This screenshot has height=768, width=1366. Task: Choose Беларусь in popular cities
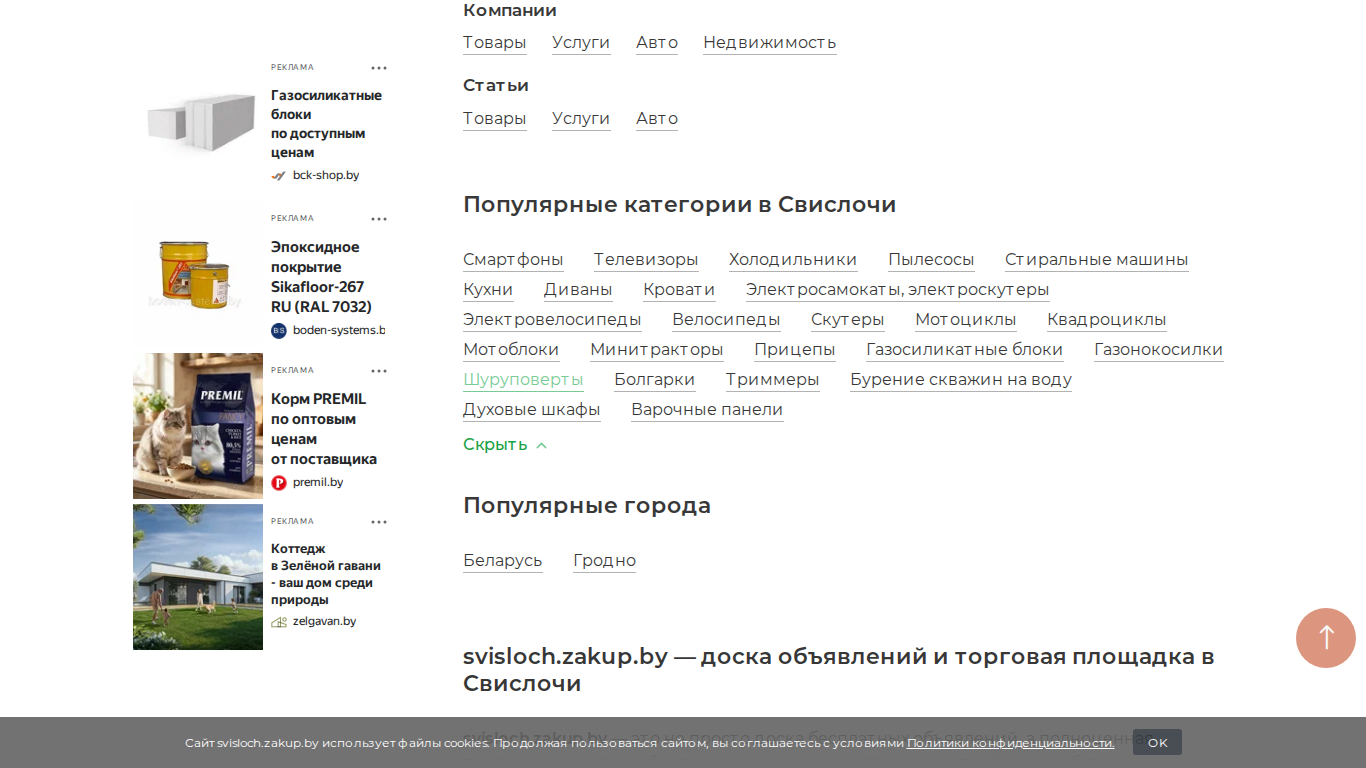pos(503,561)
